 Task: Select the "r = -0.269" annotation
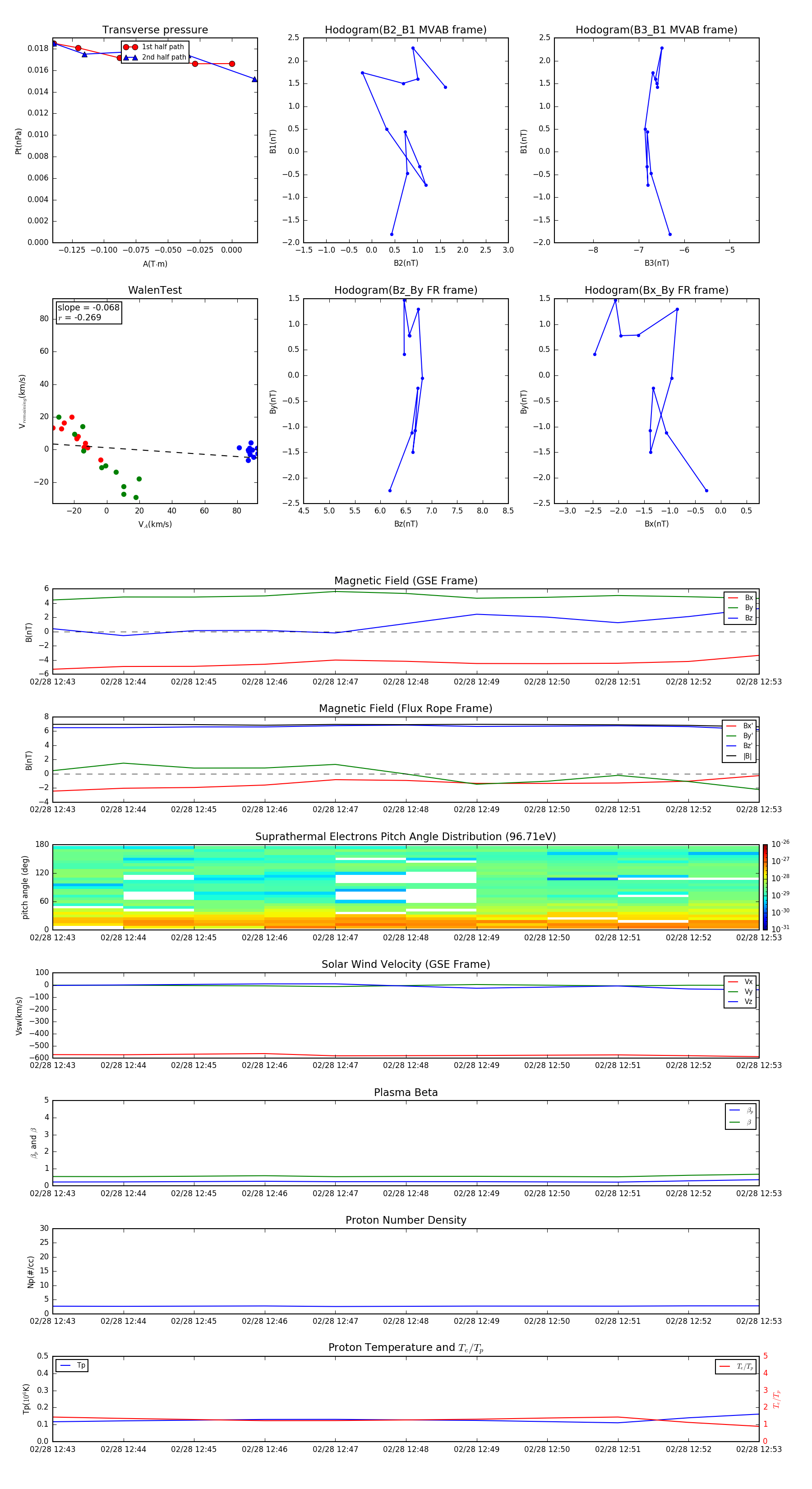coord(79,318)
